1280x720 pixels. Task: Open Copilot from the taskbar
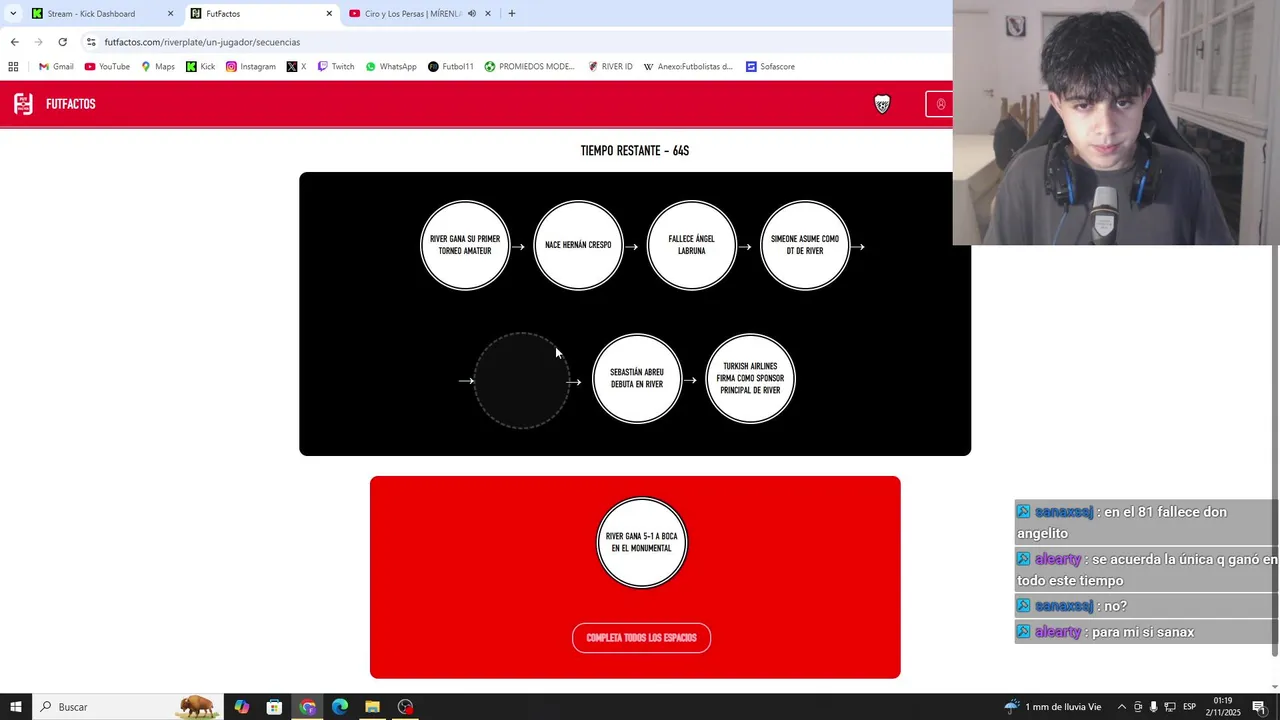coord(241,707)
